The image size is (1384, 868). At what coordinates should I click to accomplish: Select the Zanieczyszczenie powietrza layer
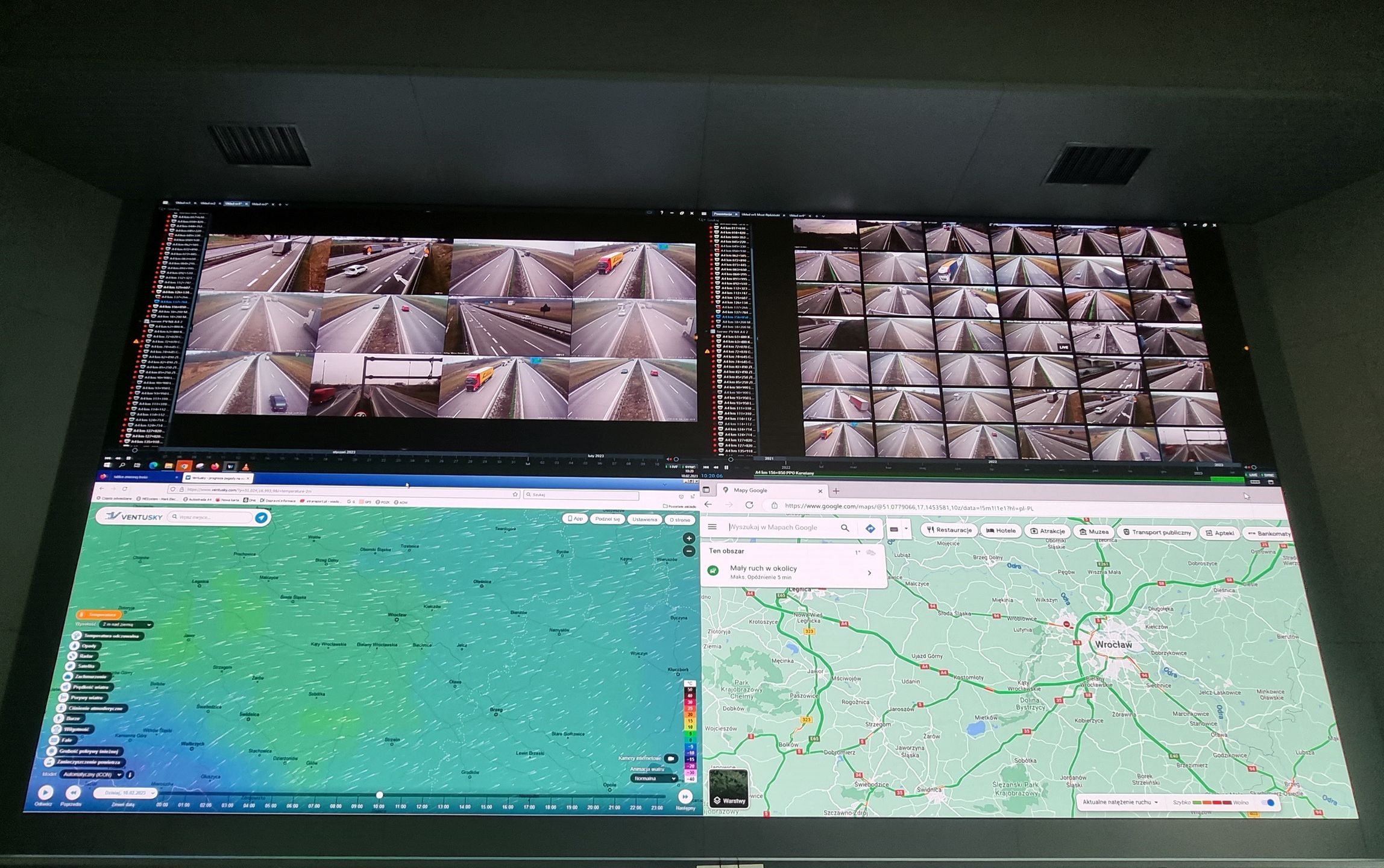tap(84, 762)
